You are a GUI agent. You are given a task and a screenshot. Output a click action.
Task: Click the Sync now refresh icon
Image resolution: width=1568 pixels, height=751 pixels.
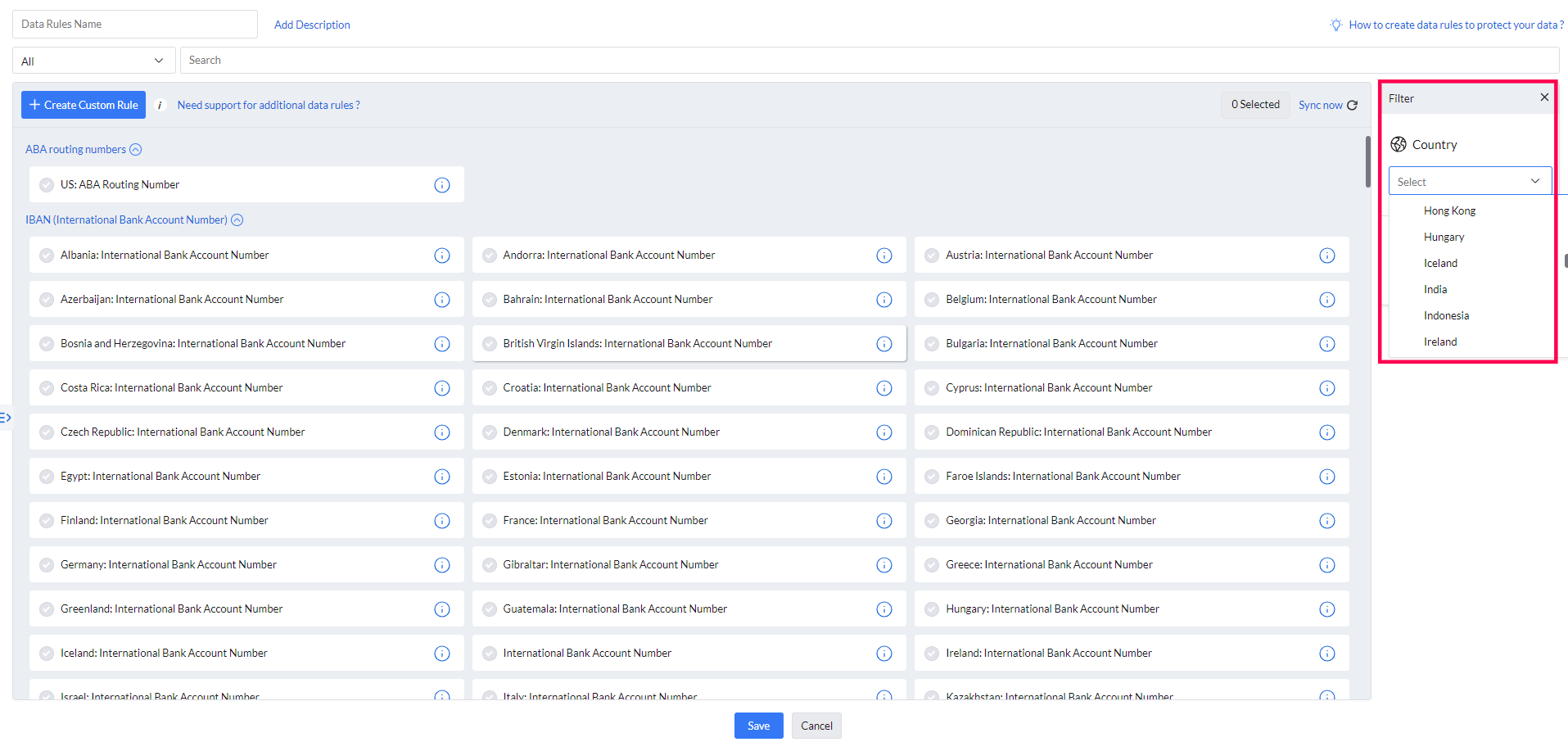click(1353, 105)
